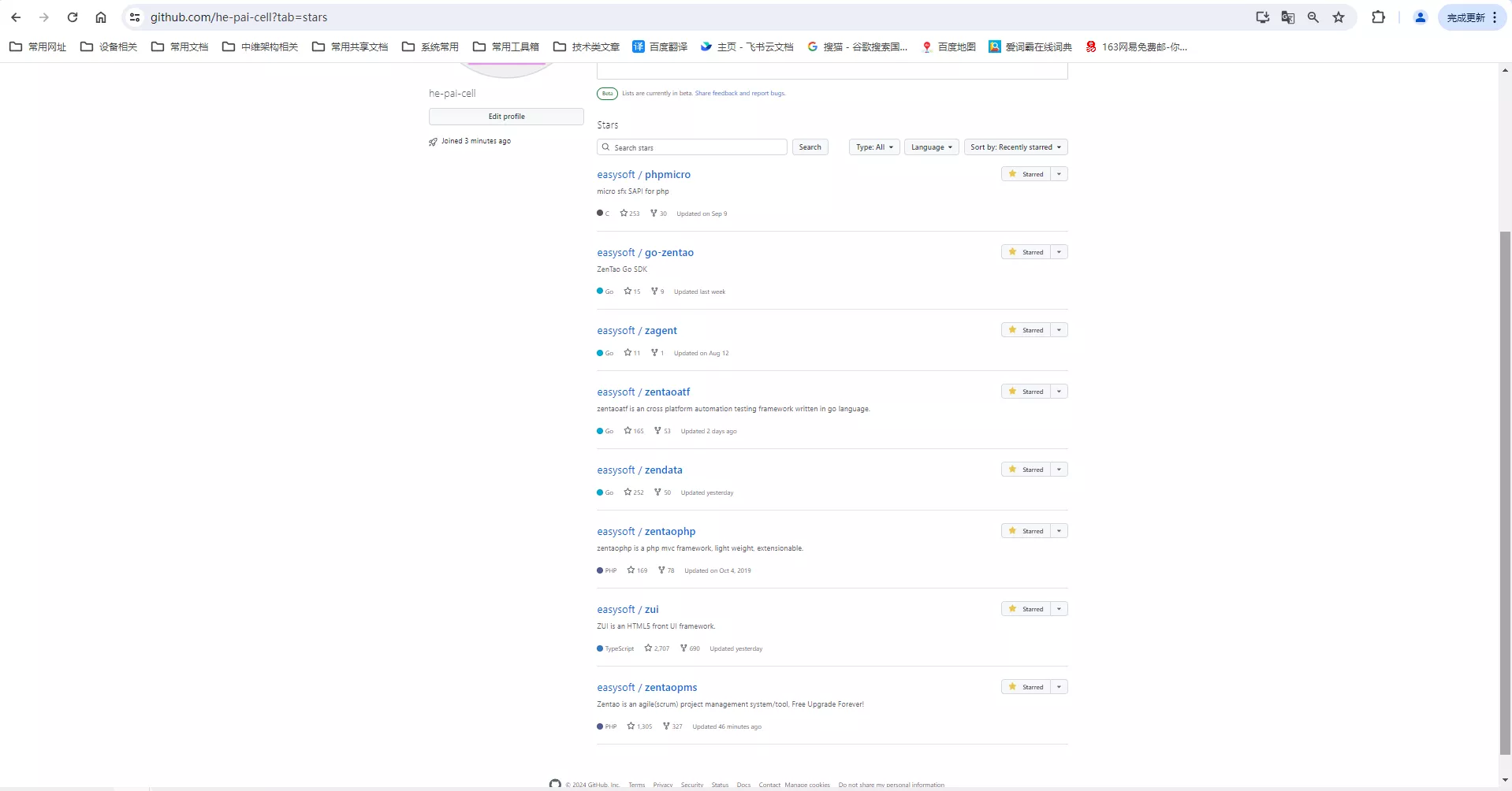Open Language filter dropdown
Screen dimensions: 1512x791
tap(931, 147)
